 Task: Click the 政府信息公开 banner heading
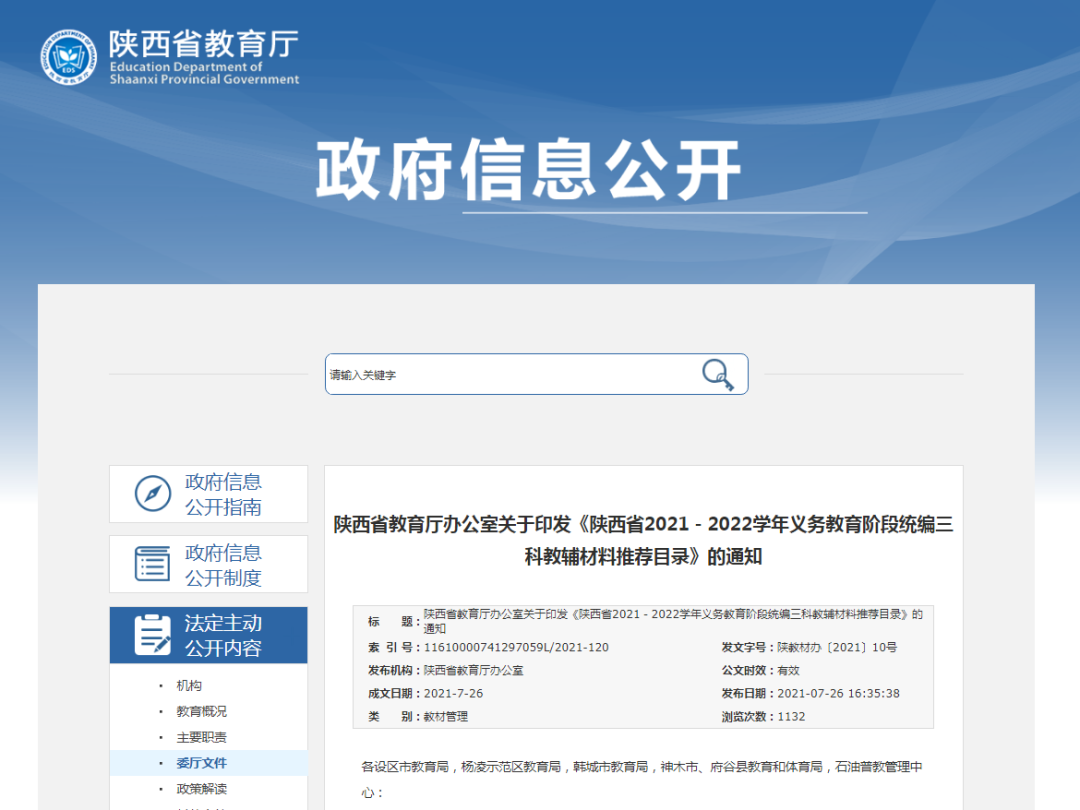(528, 169)
